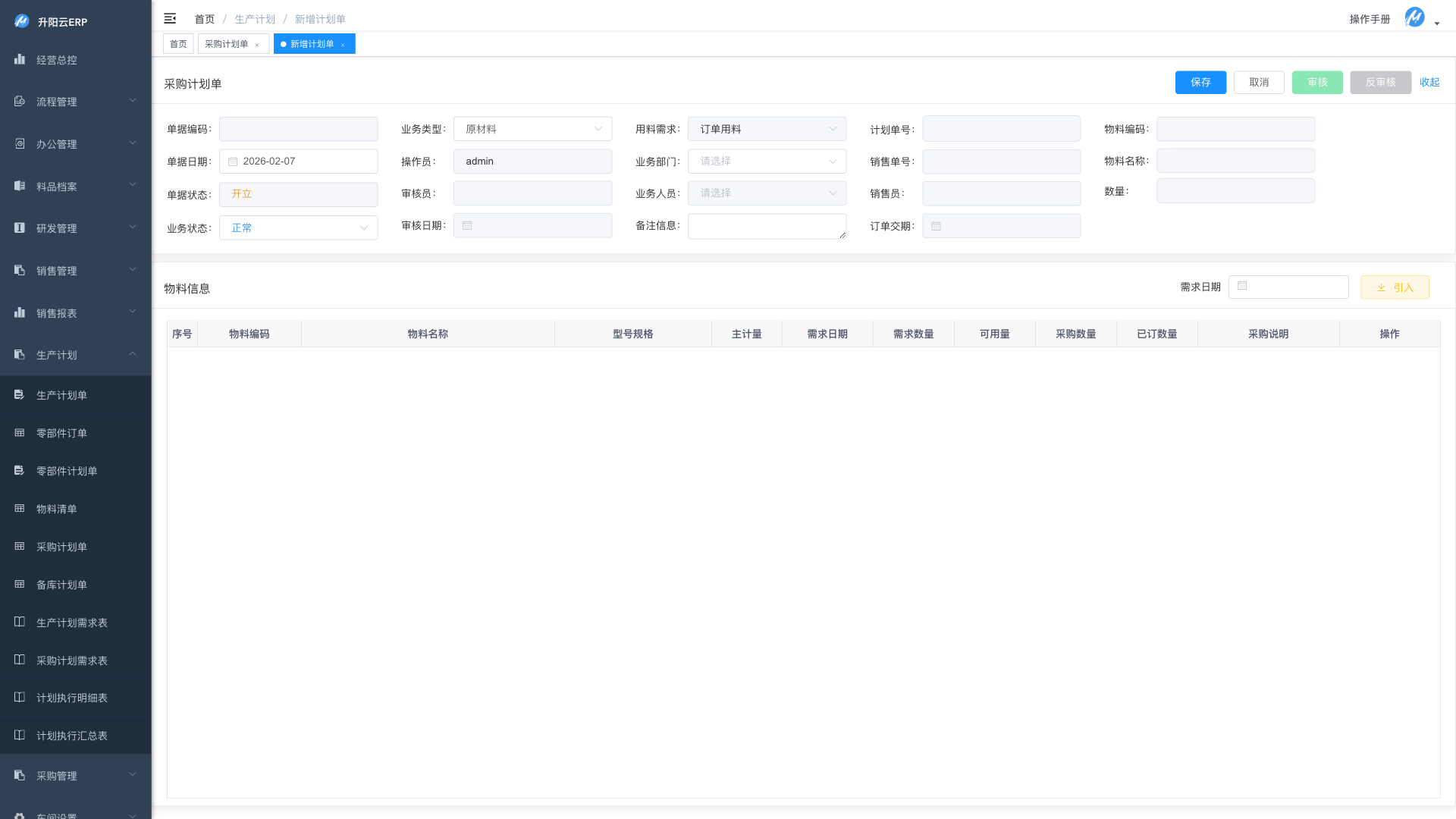This screenshot has width=1456, height=819.
Task: Click the 生产计划需求表 book icon in sidebar
Action: tap(20, 622)
